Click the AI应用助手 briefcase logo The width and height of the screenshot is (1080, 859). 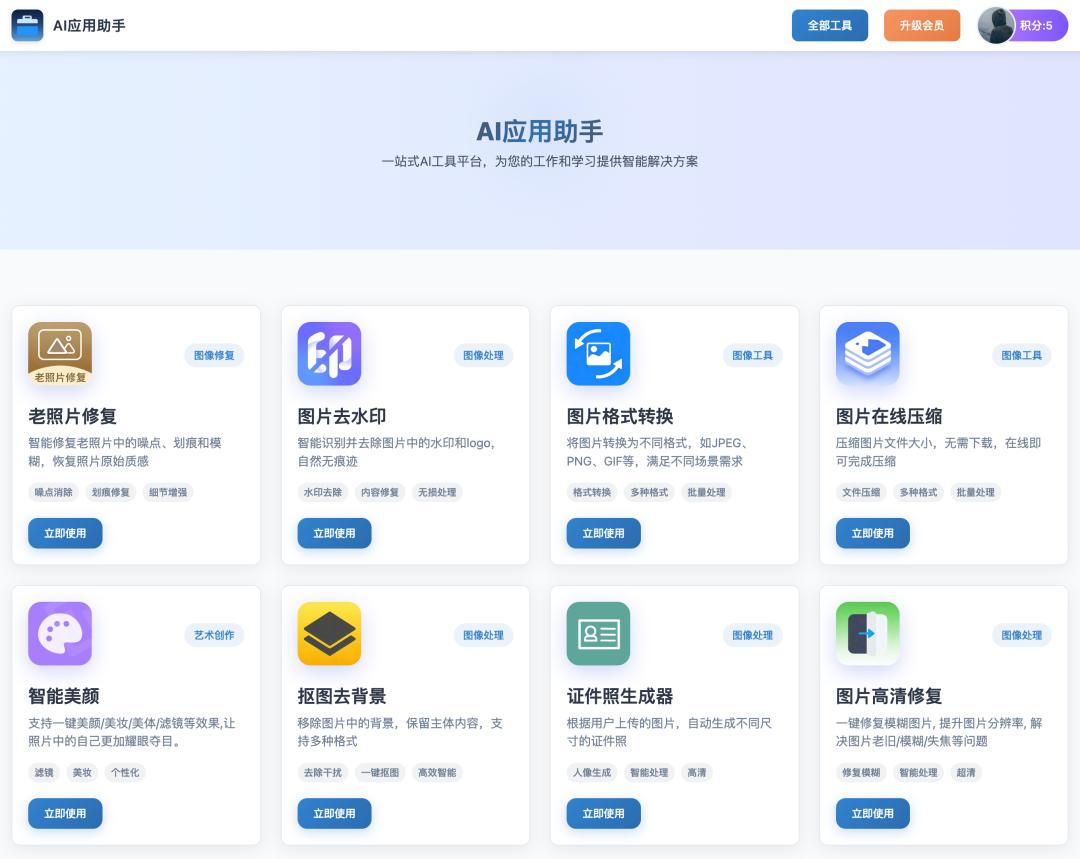click(x=27, y=25)
